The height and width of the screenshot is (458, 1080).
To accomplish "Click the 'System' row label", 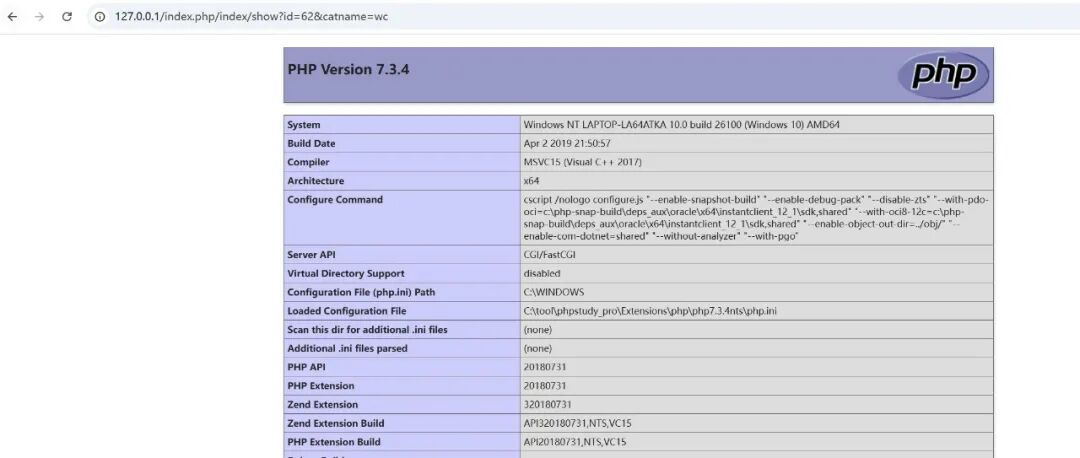I will tap(304, 125).
